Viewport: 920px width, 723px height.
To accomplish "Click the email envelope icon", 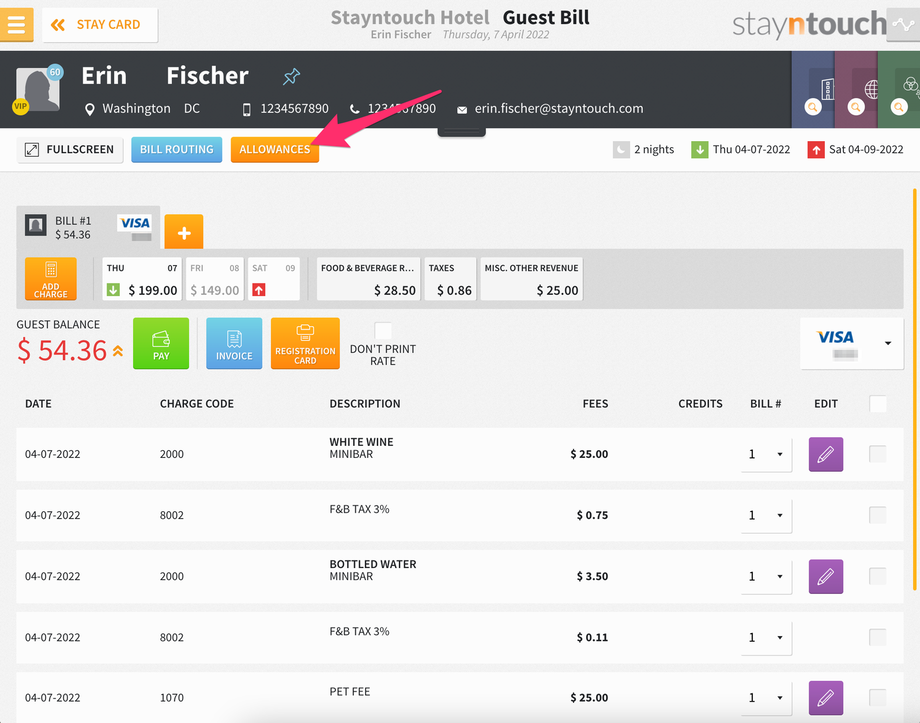I will [x=462, y=110].
